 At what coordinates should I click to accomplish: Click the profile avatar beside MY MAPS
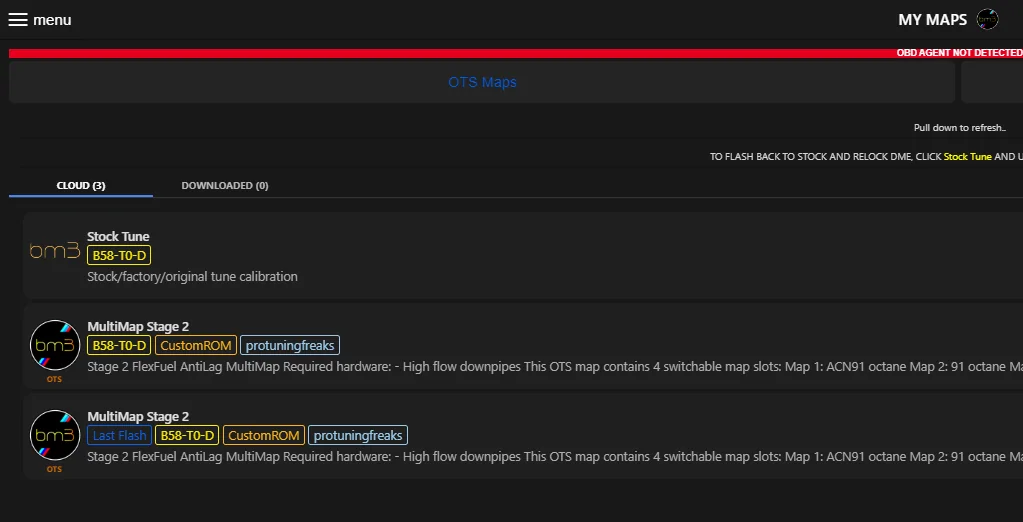click(x=987, y=20)
